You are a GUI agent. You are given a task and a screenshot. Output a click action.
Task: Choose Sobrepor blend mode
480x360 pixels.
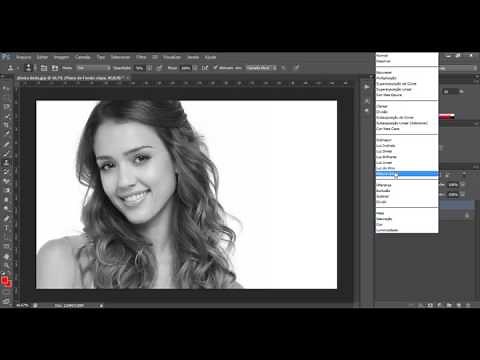coord(407,140)
